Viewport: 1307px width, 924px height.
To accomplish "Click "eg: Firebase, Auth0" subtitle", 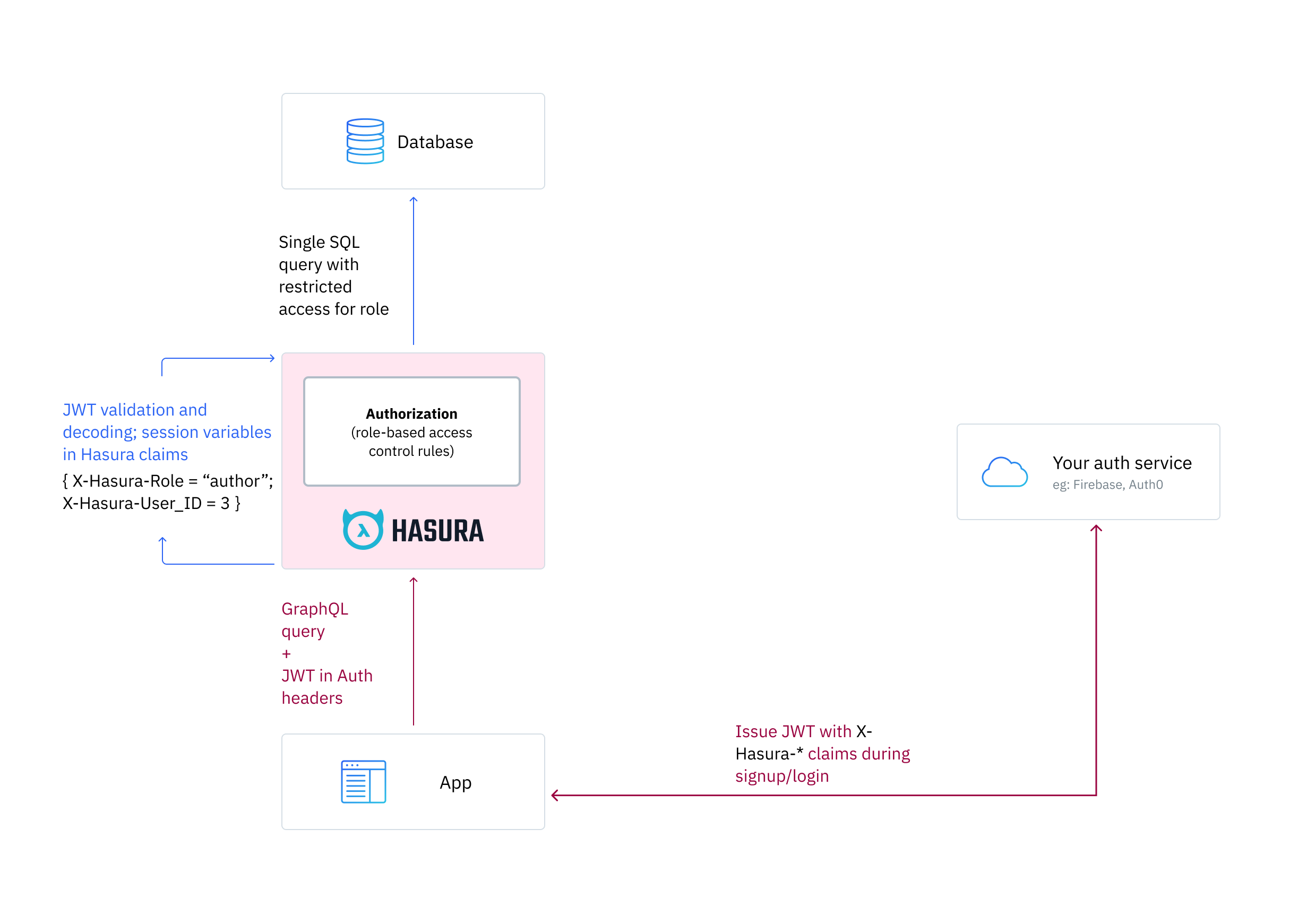I will pos(1107,485).
